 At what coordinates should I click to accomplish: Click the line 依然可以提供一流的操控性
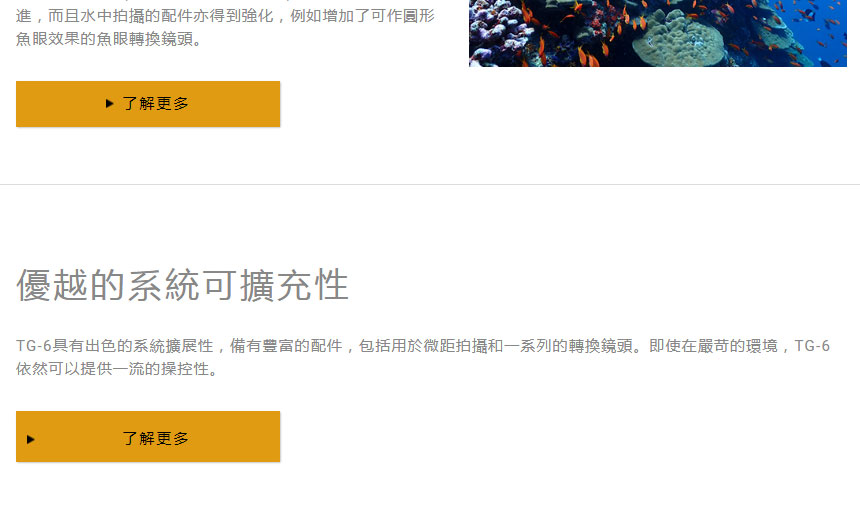click(x=117, y=369)
